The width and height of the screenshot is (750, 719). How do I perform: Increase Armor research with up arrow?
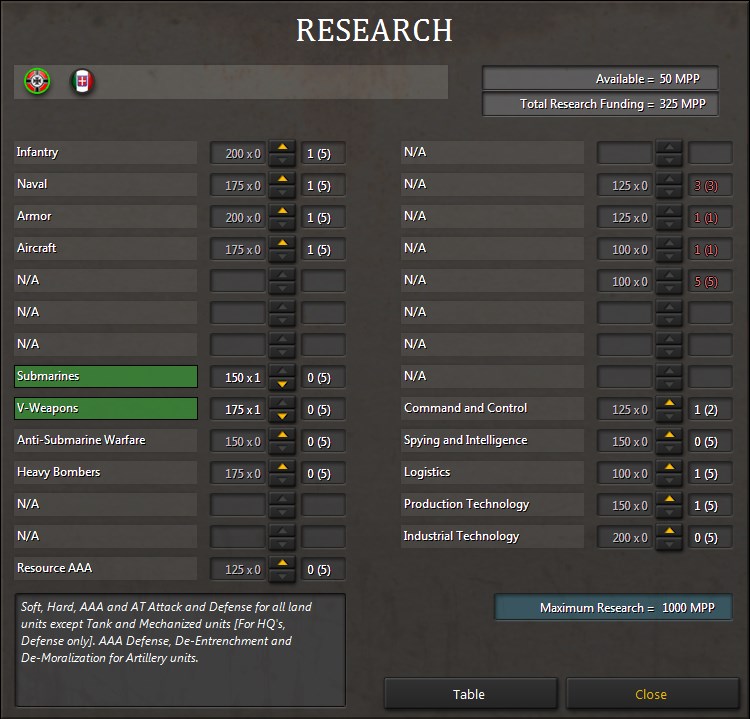[x=283, y=211]
